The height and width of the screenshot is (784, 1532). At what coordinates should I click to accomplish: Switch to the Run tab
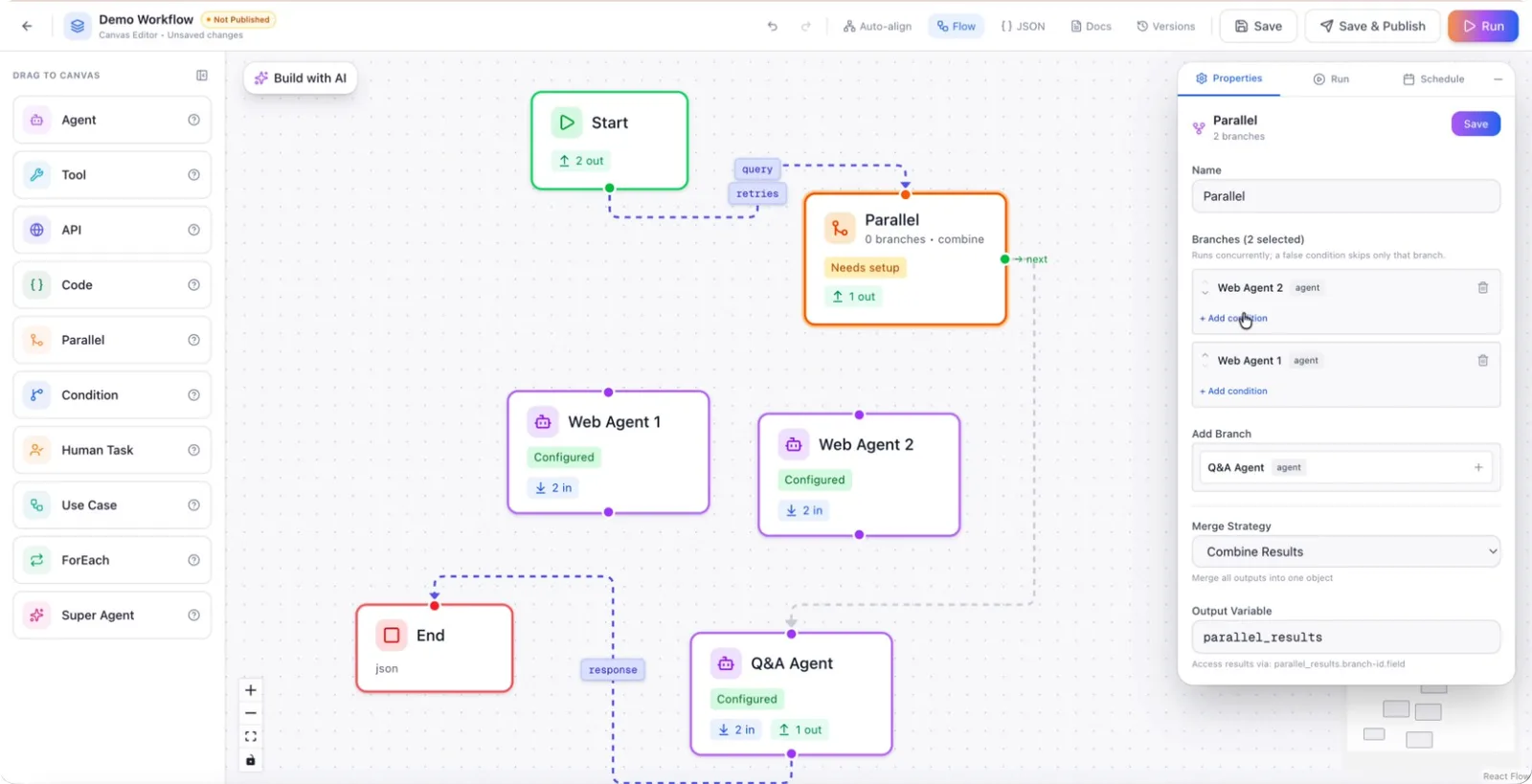[1331, 79]
